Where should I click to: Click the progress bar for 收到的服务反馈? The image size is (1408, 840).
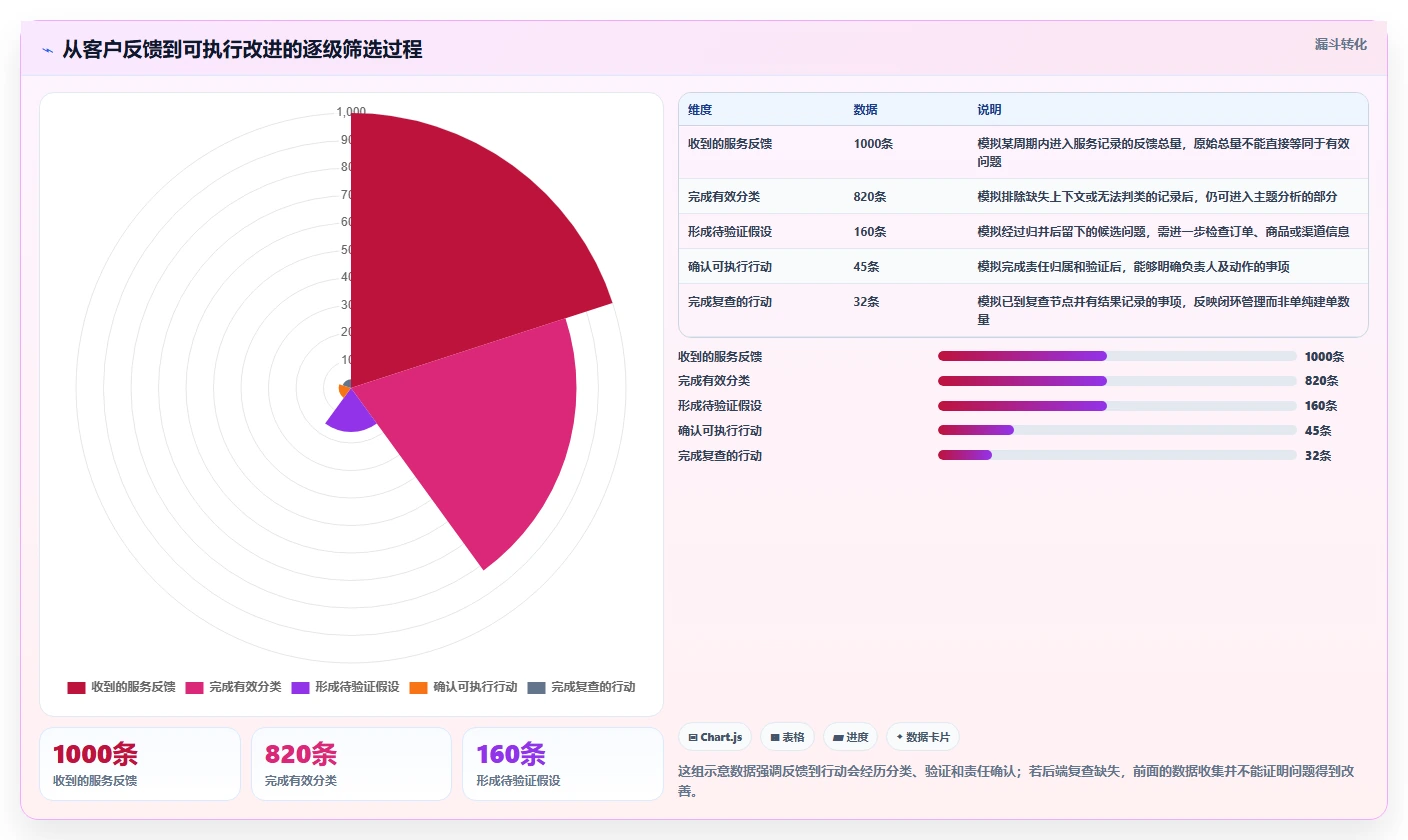pos(1117,356)
